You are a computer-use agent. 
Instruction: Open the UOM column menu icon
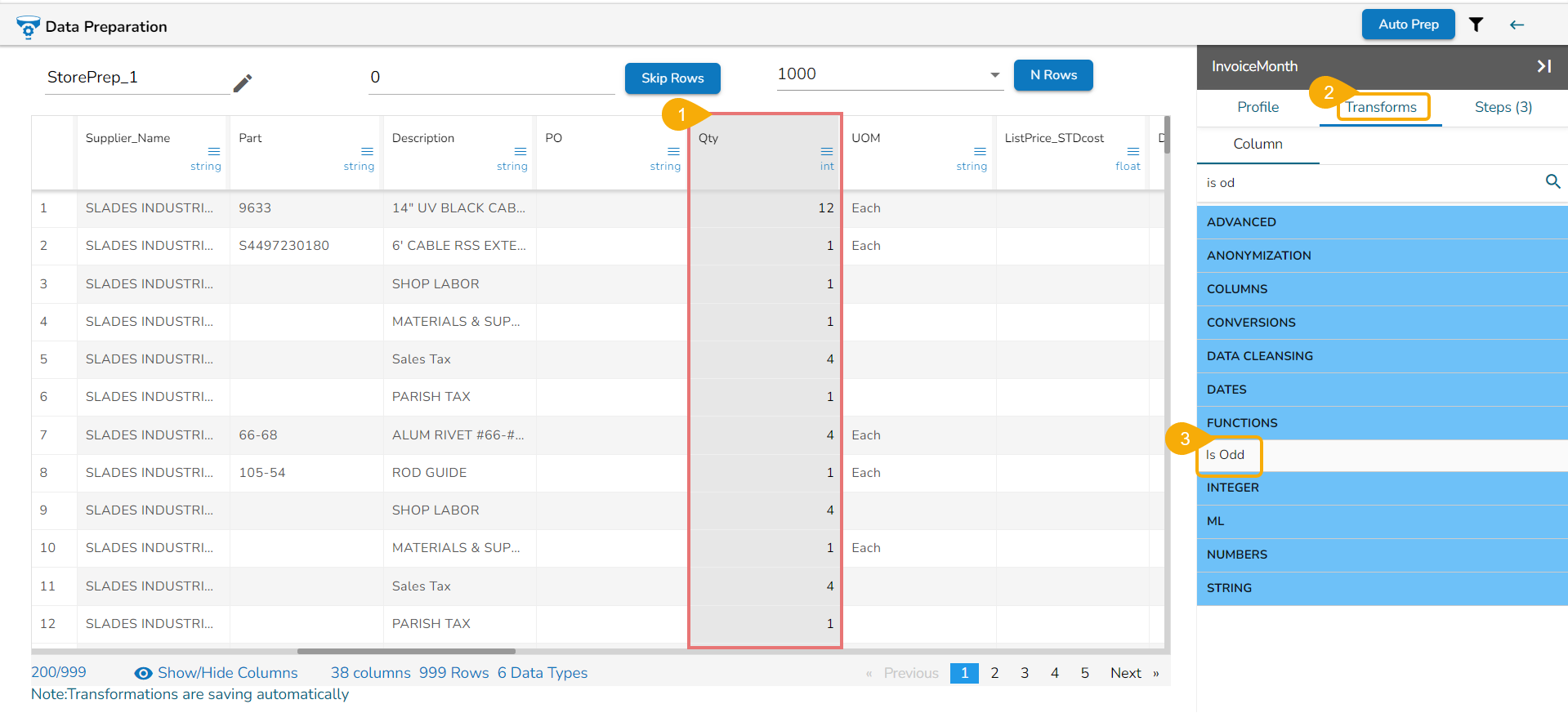coord(980,151)
